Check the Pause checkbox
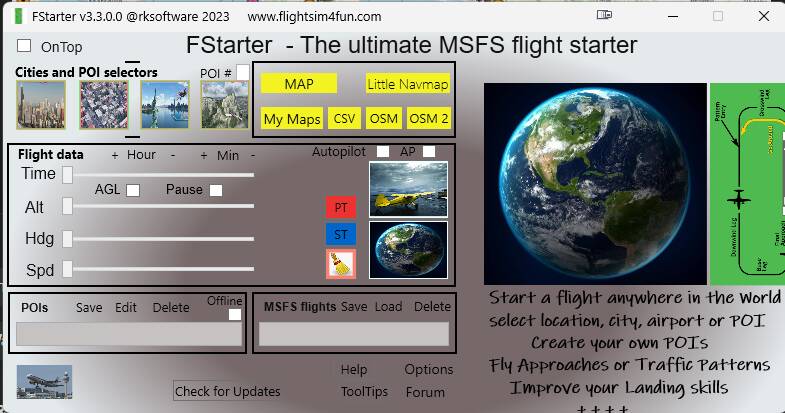Screen dimensions: 785x413 click(216, 190)
